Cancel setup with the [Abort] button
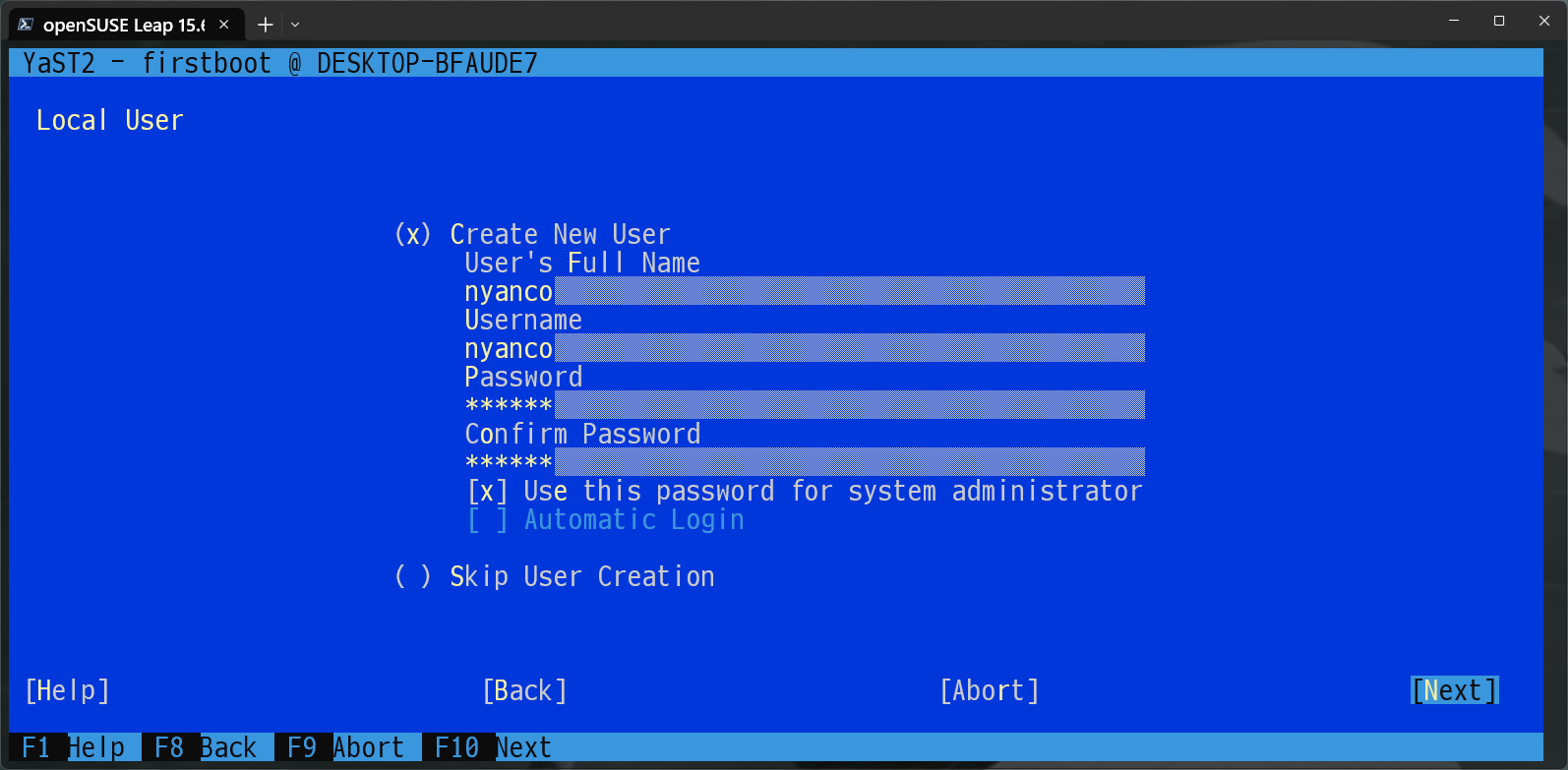 990,690
